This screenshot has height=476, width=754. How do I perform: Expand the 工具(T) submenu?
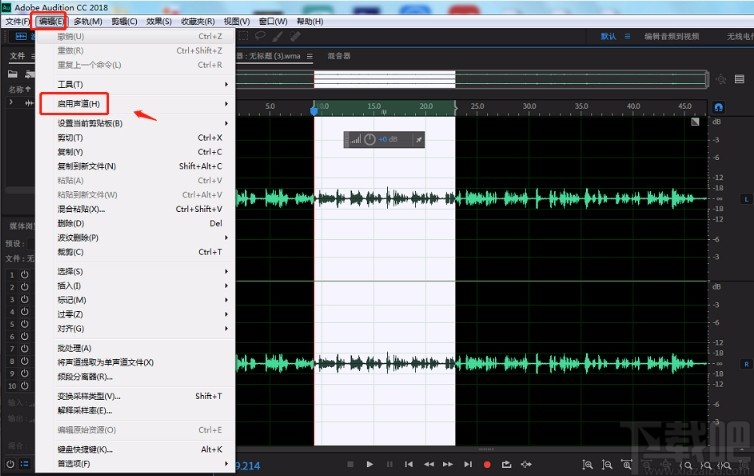pyautogui.click(x=136, y=84)
